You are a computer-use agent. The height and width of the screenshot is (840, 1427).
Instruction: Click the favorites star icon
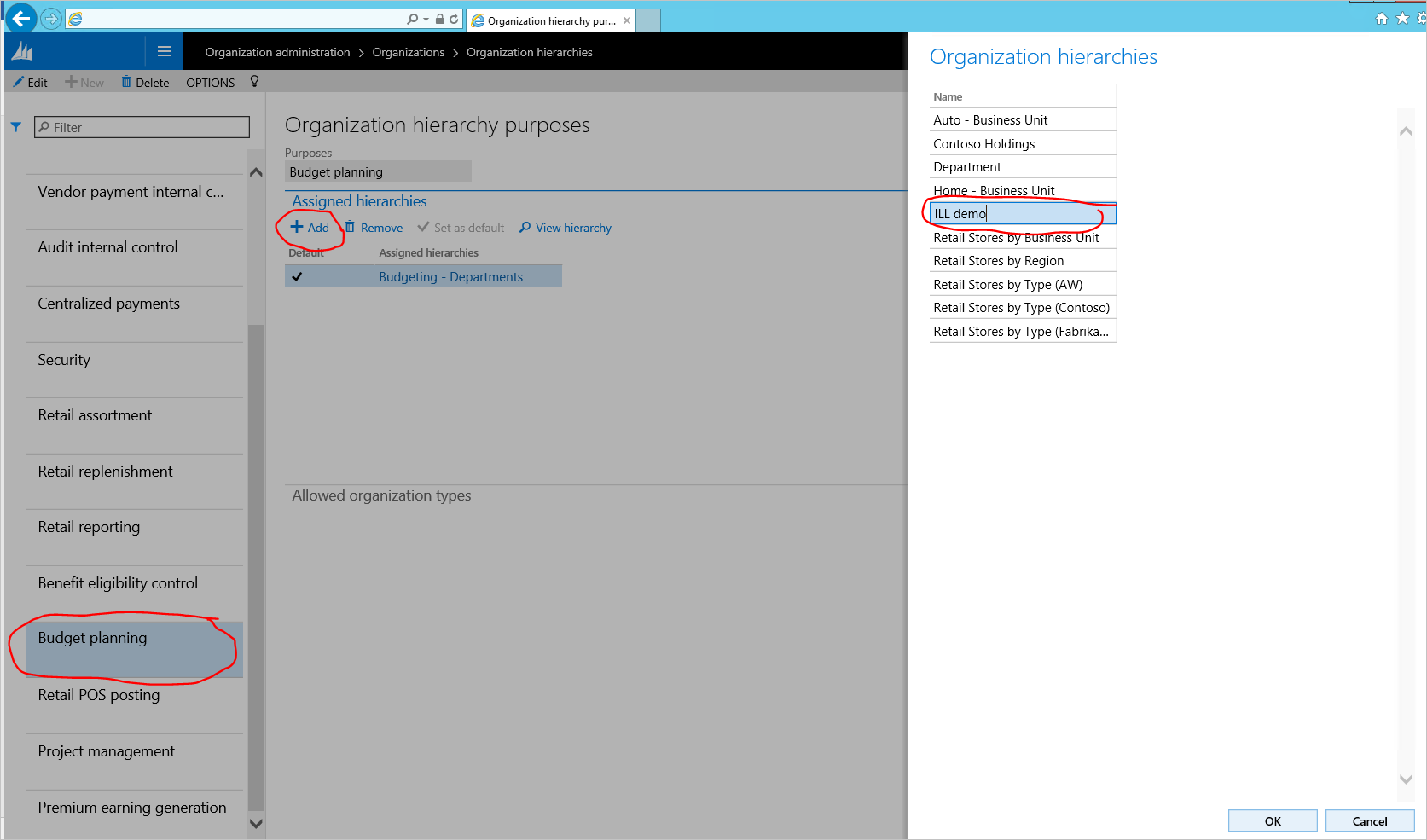[1402, 19]
